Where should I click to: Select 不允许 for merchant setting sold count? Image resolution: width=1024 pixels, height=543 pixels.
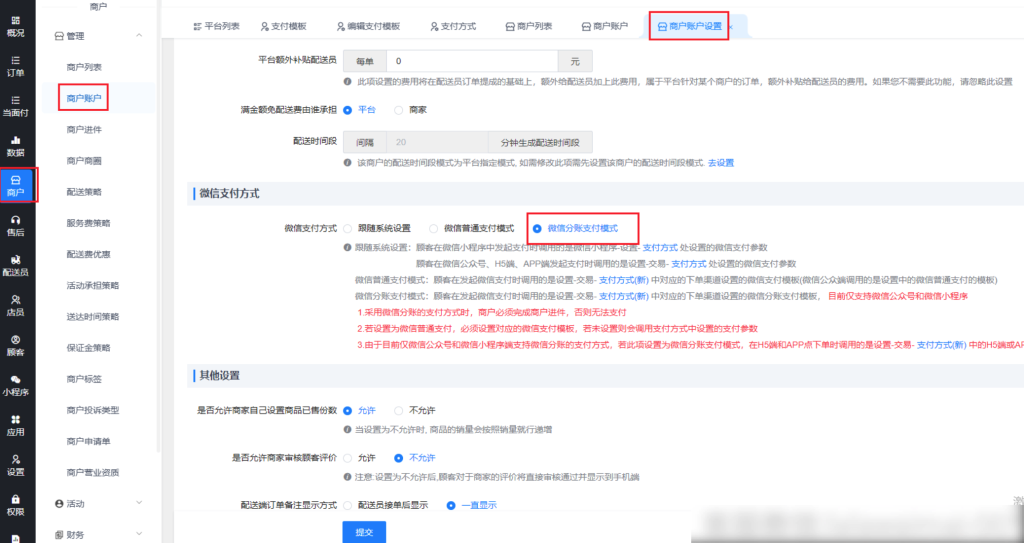point(398,410)
